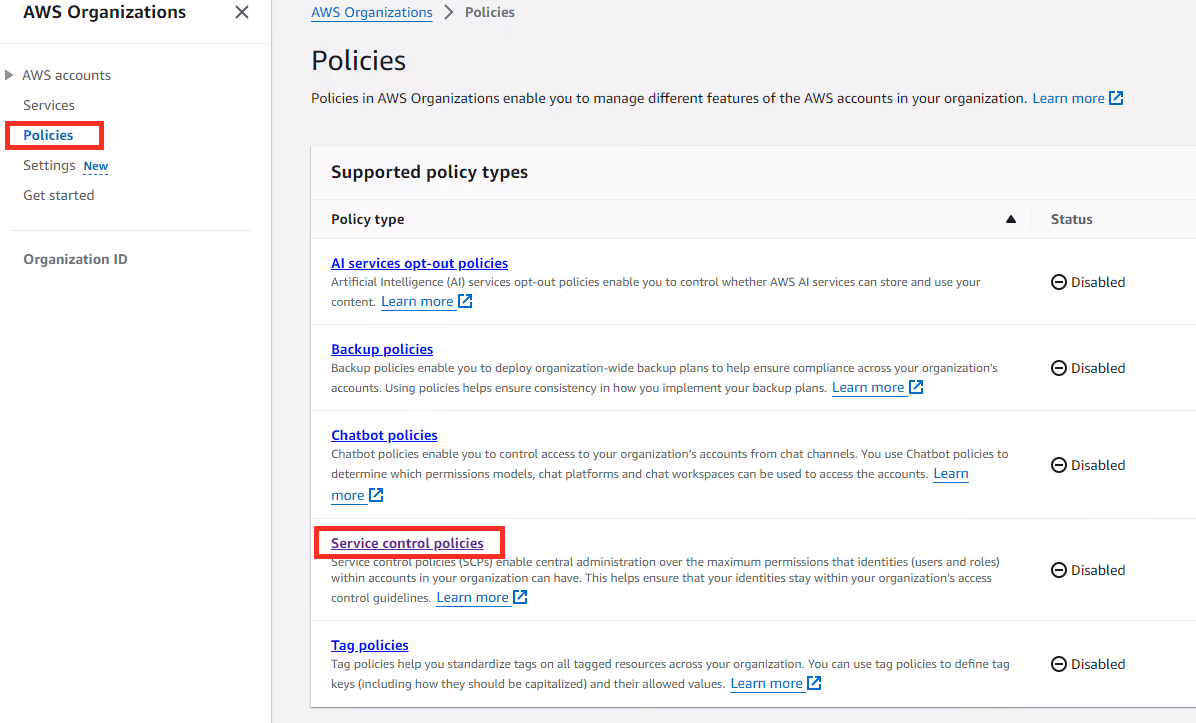Open Learn more for AI services opt-out

point(417,301)
